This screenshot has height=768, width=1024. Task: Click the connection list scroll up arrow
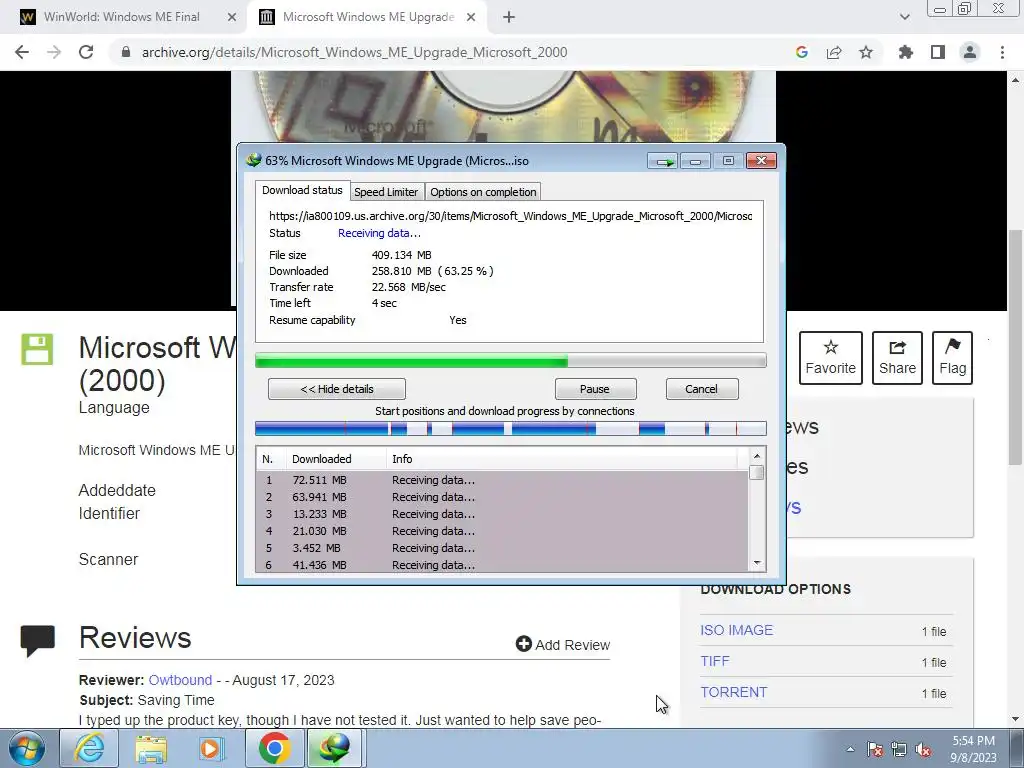tap(757, 456)
